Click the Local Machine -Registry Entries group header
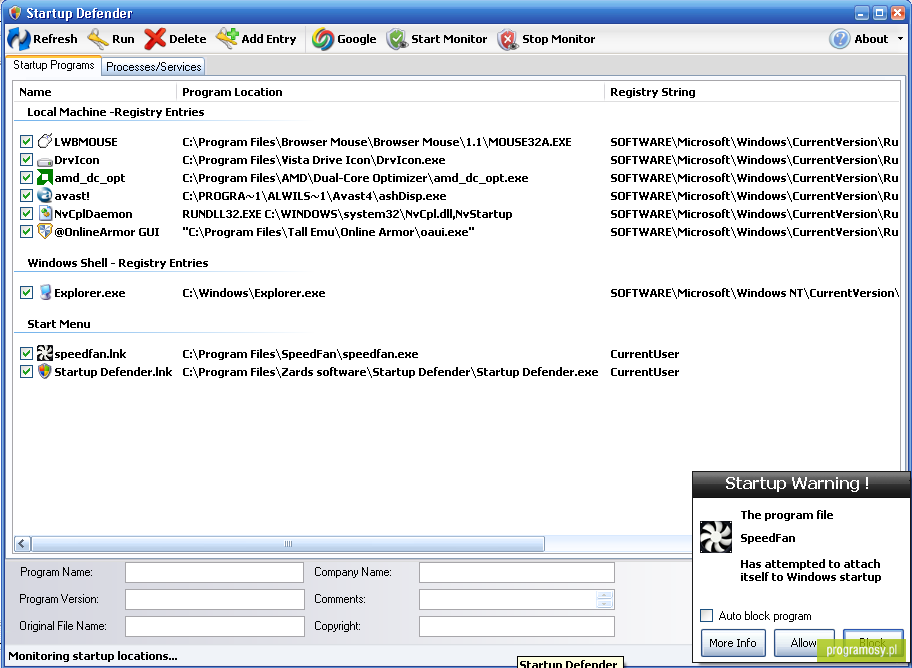This screenshot has height=668, width=912. 116,112
